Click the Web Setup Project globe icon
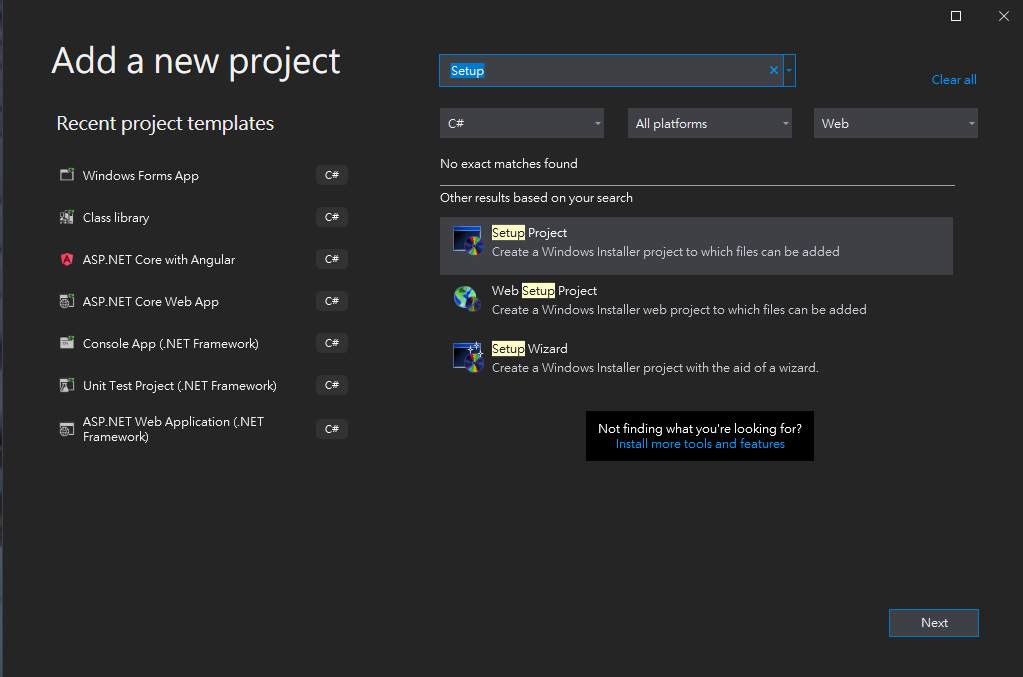 tap(468, 299)
